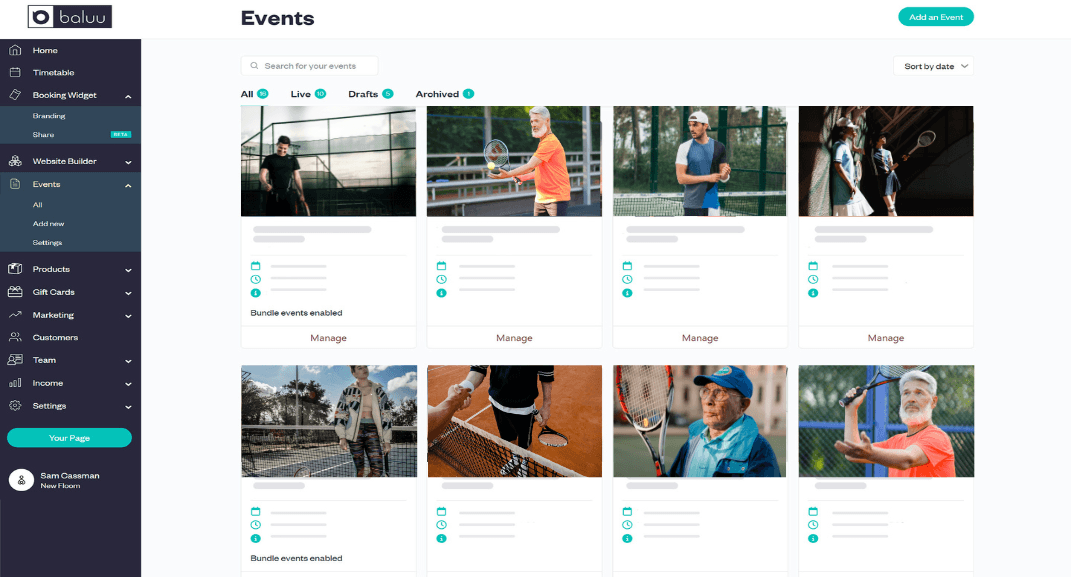Open the Sort by date dropdown
This screenshot has height=577, width=1073.
933,66
